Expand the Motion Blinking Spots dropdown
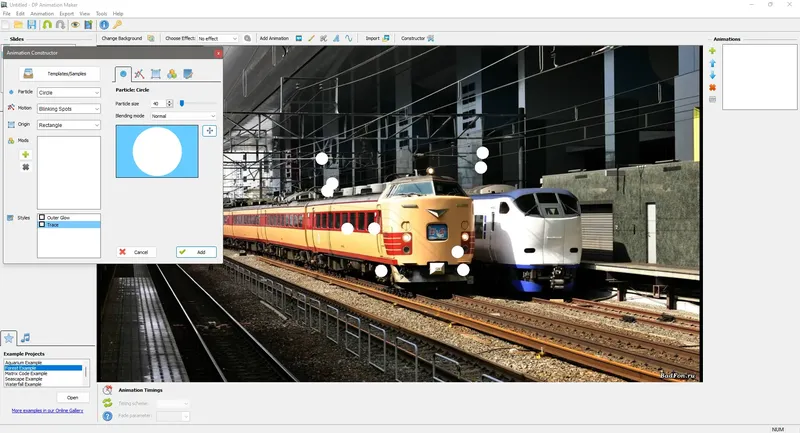 tap(69, 109)
